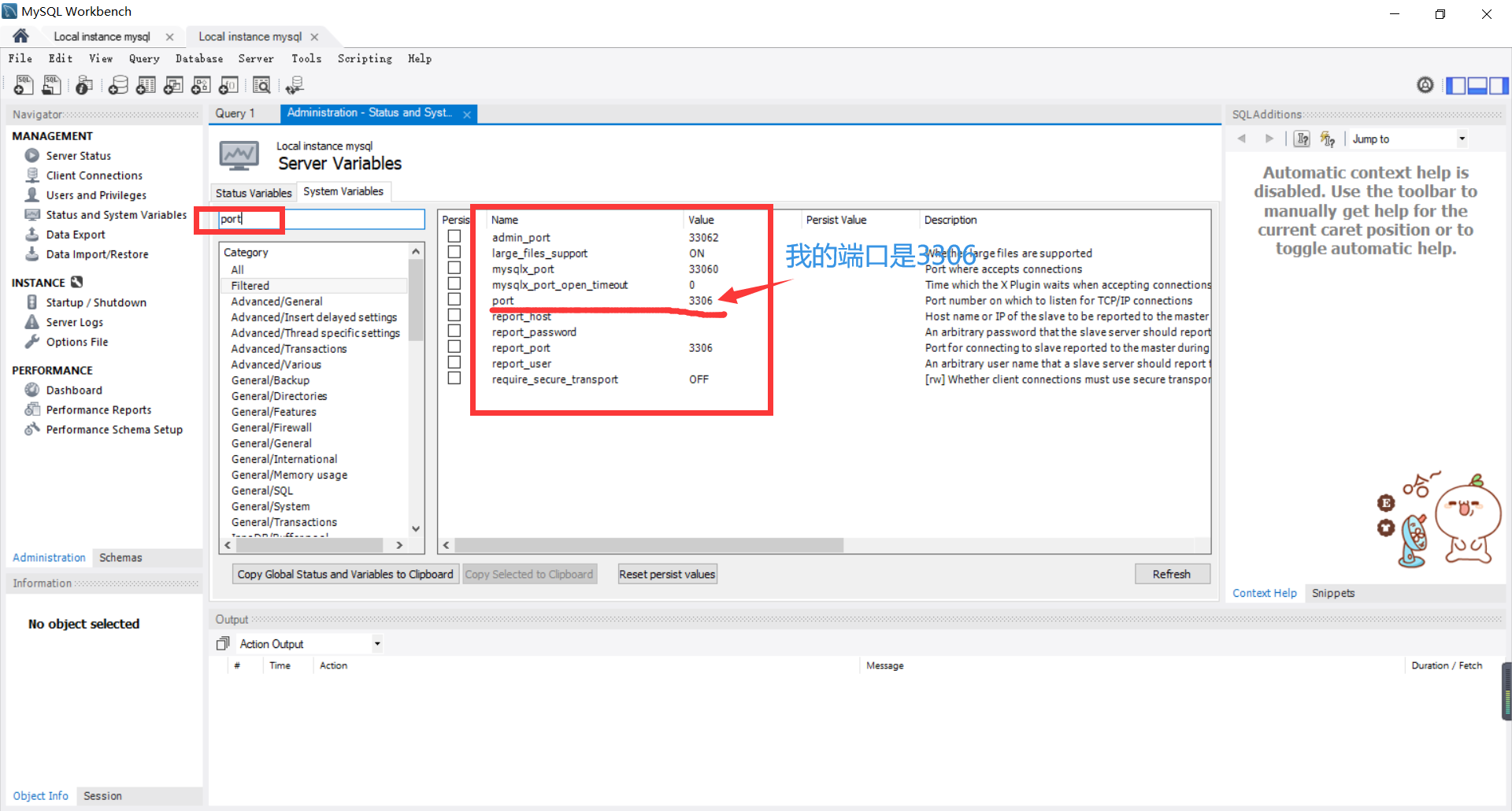Check persist box for port row
Viewport: 1512px width, 811px height.
(454, 299)
